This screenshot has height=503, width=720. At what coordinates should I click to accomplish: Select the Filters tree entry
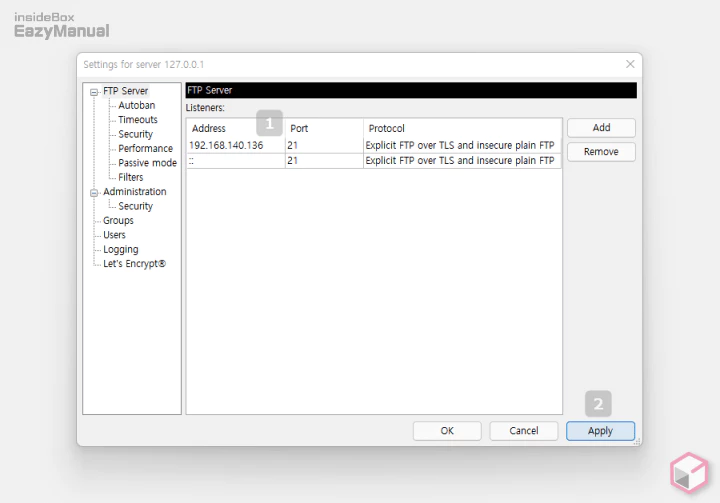point(130,177)
